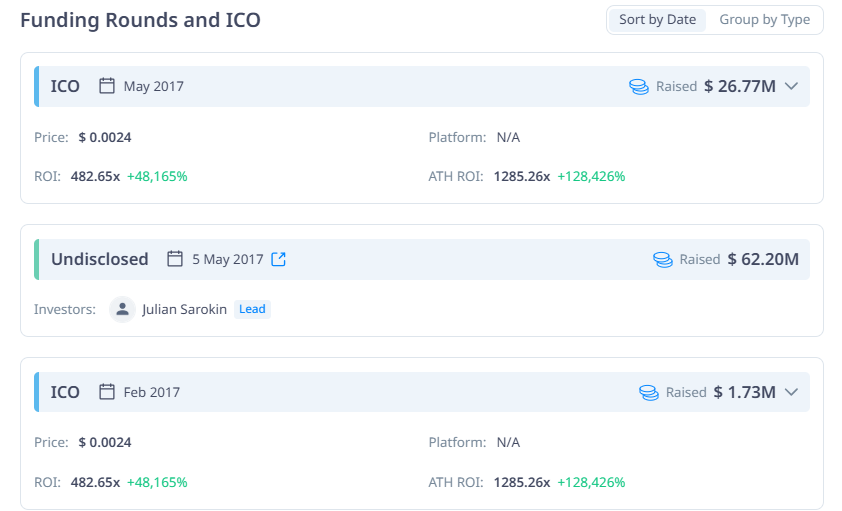
Task: Click the May 2017 ICO header bar
Action: tap(400, 86)
